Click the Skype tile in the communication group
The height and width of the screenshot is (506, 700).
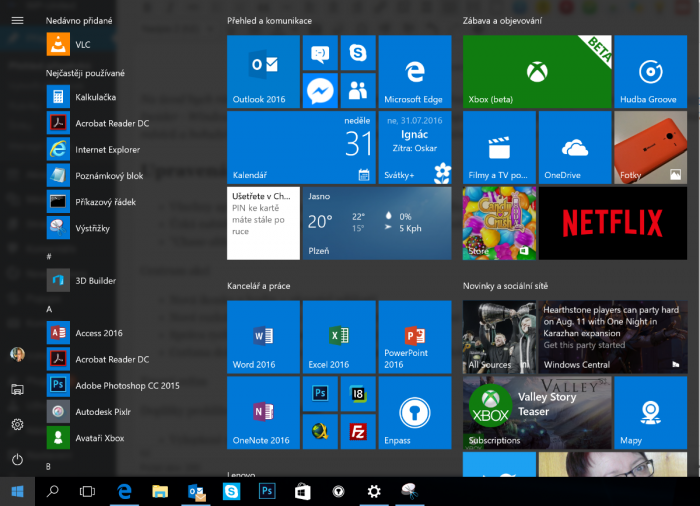[x=357, y=53]
